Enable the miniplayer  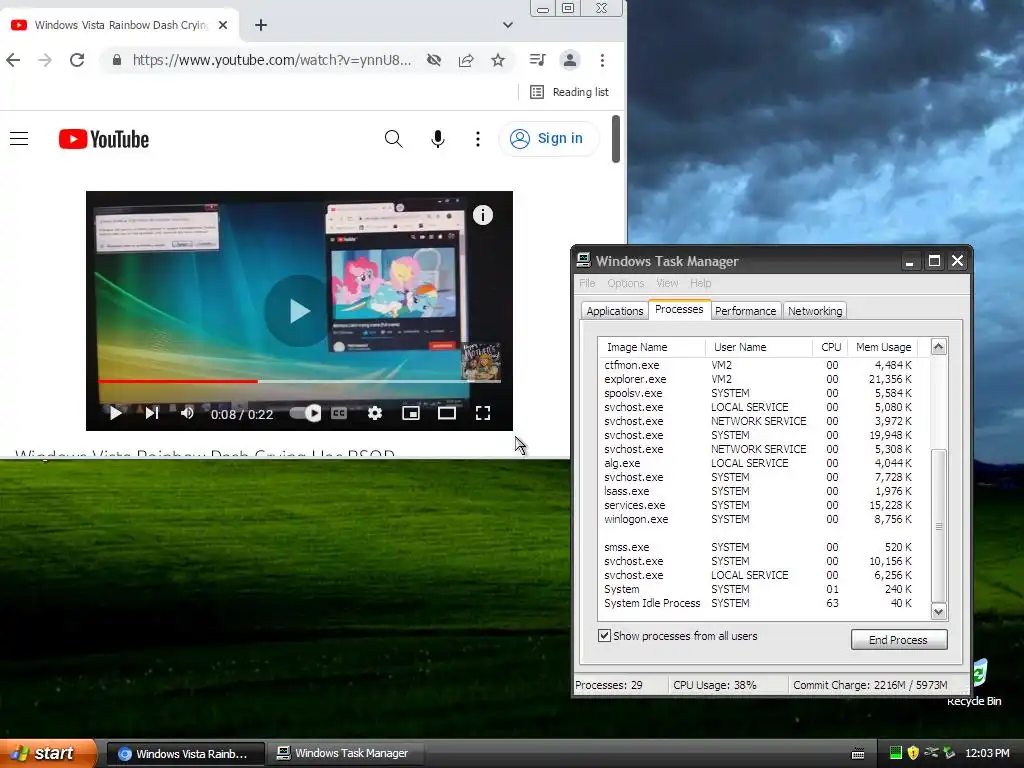pyautogui.click(x=411, y=413)
